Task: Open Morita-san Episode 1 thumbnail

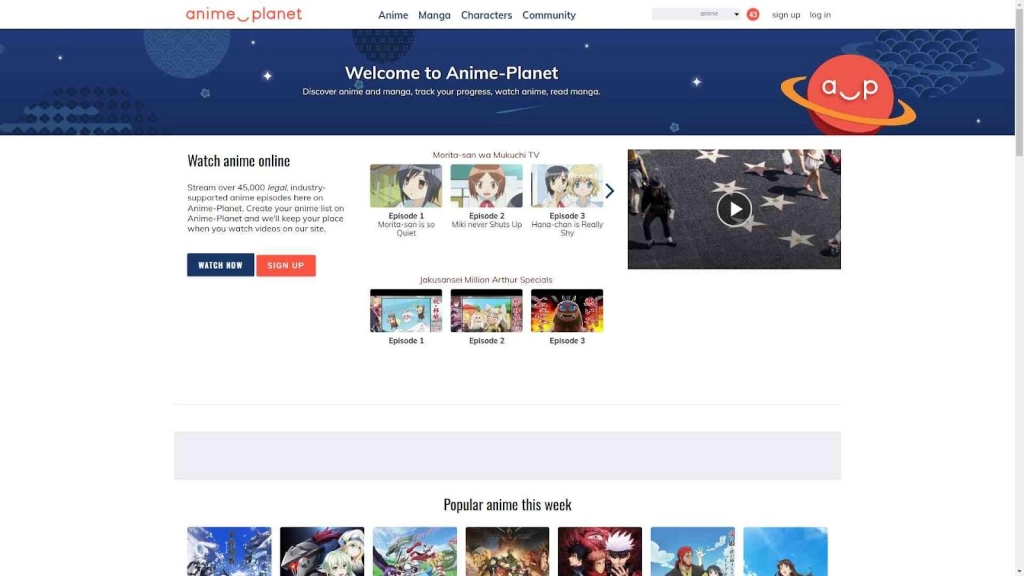Action: (x=406, y=186)
